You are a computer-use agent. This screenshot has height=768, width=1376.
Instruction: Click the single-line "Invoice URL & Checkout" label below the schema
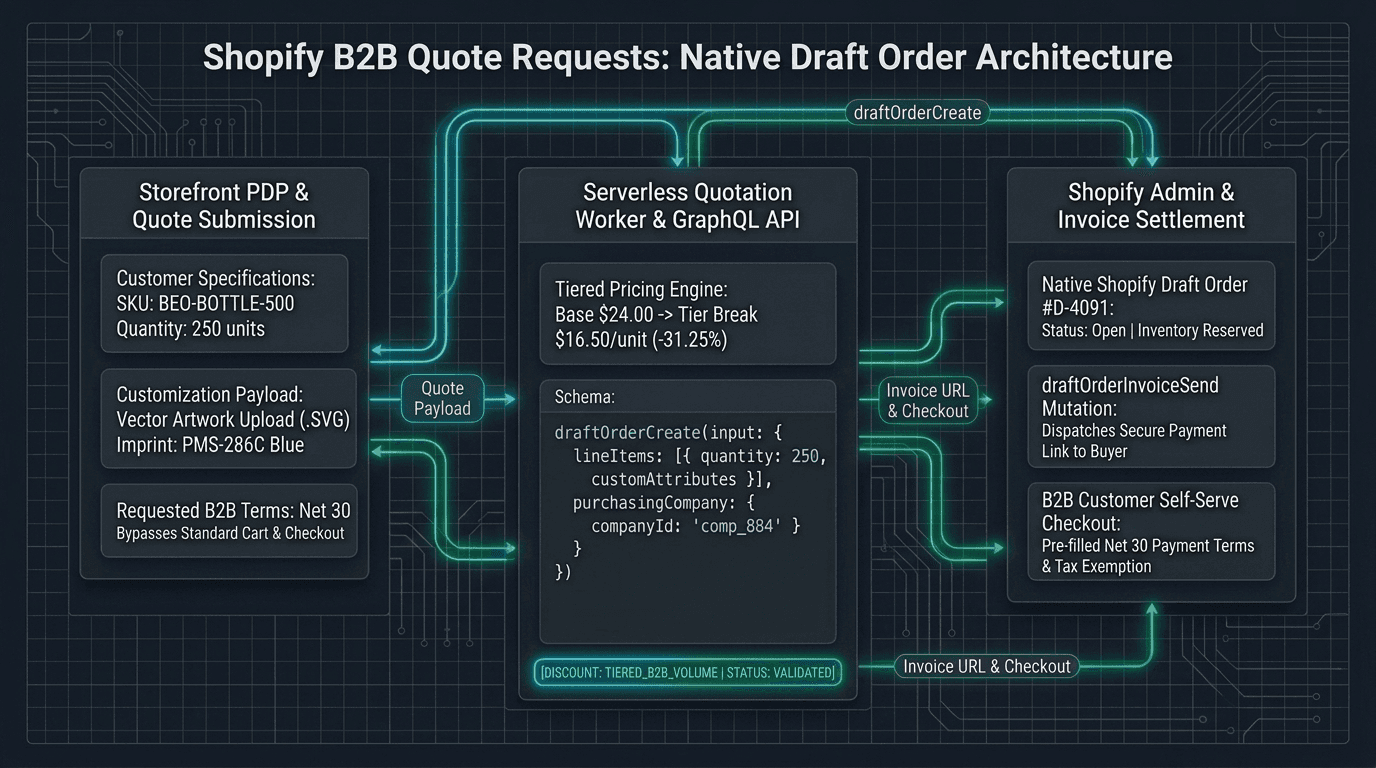pos(987,666)
